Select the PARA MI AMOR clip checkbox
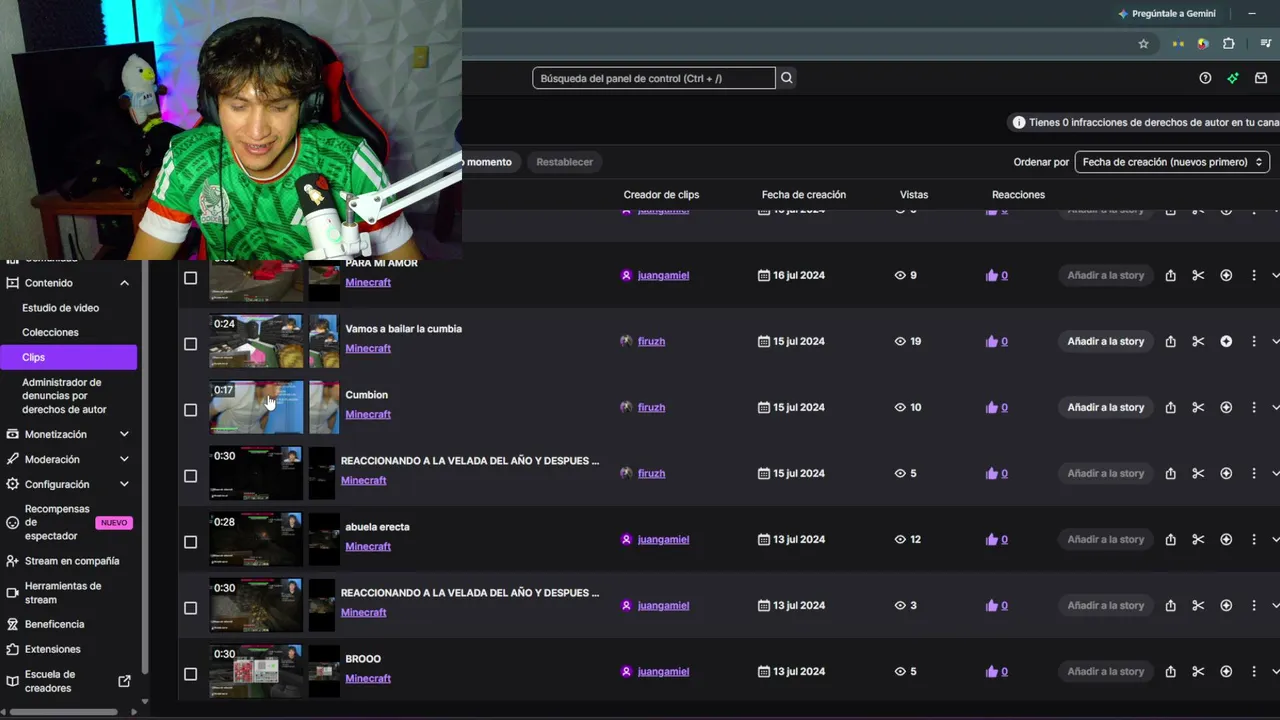 click(x=190, y=278)
